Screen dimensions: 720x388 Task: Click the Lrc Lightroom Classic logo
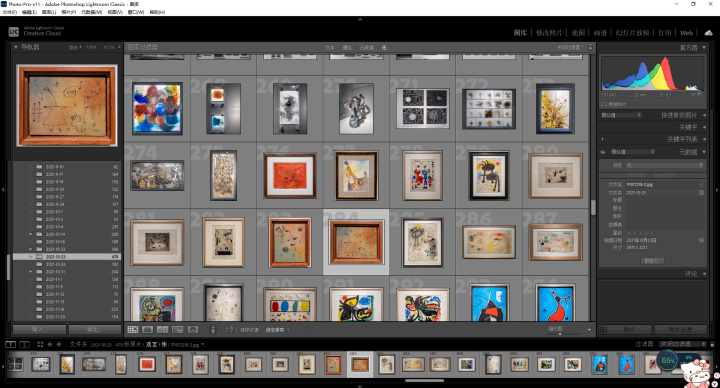(14, 32)
